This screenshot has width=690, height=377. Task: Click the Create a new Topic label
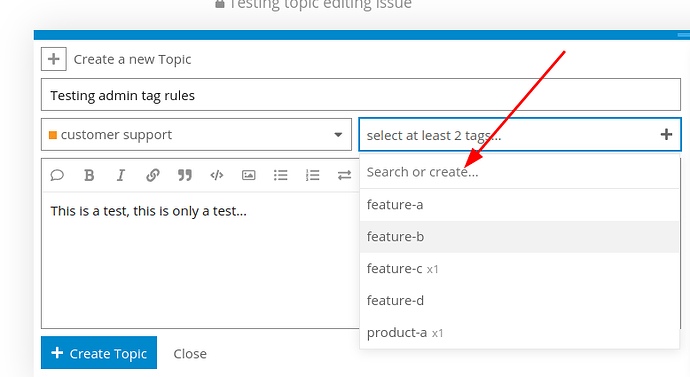pyautogui.click(x=132, y=59)
